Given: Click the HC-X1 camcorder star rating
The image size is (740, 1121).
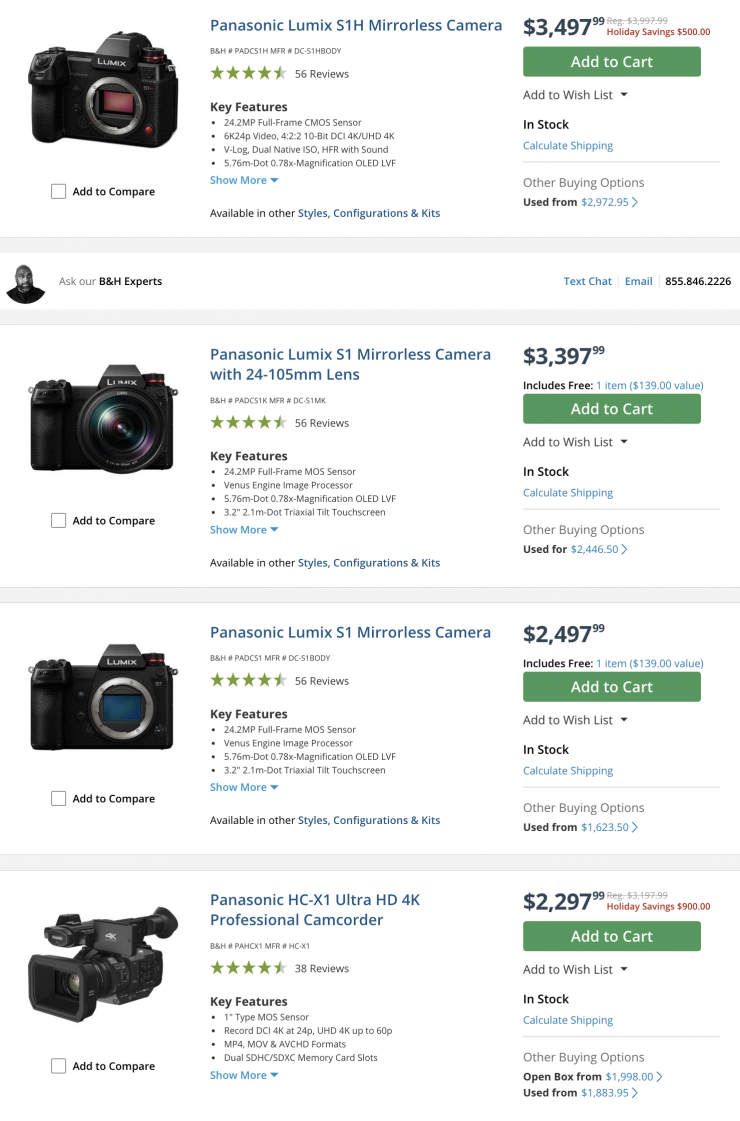Looking at the screenshot, I should click(248, 968).
